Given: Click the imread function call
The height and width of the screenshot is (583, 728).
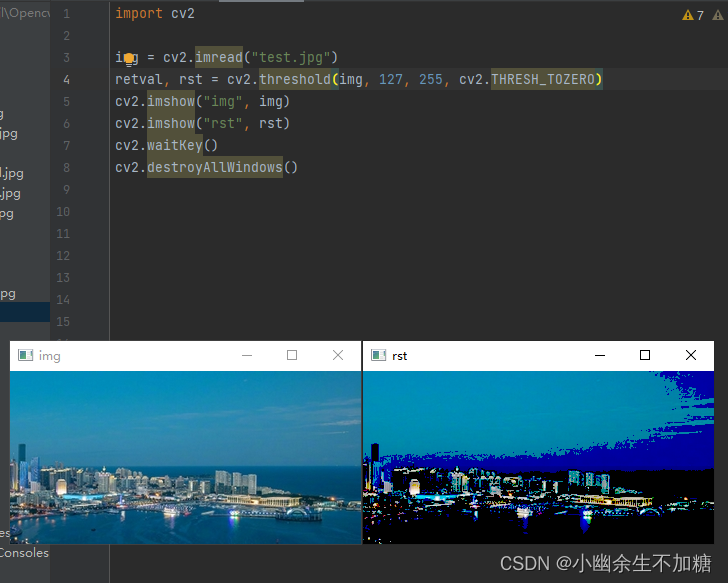Looking at the screenshot, I should coord(219,57).
